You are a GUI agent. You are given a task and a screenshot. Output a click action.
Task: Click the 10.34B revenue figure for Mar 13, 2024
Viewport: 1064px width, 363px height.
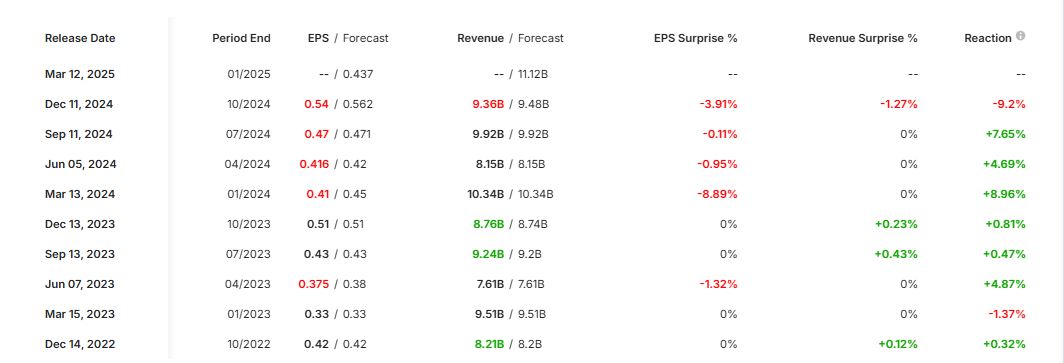[485, 194]
